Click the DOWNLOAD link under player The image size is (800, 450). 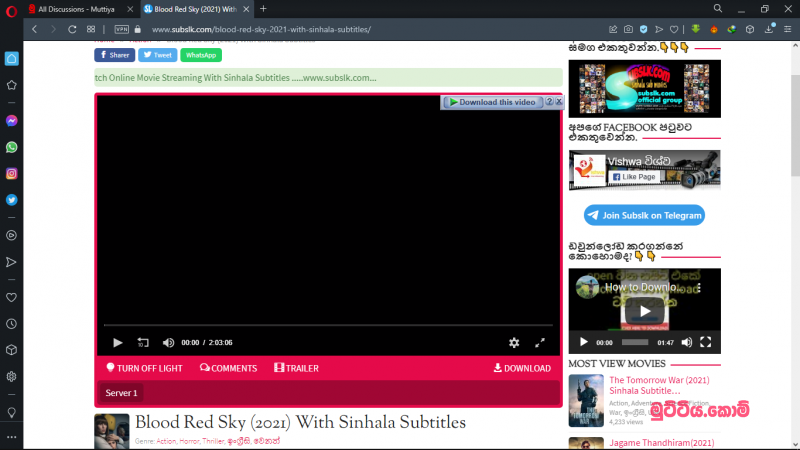pos(522,368)
